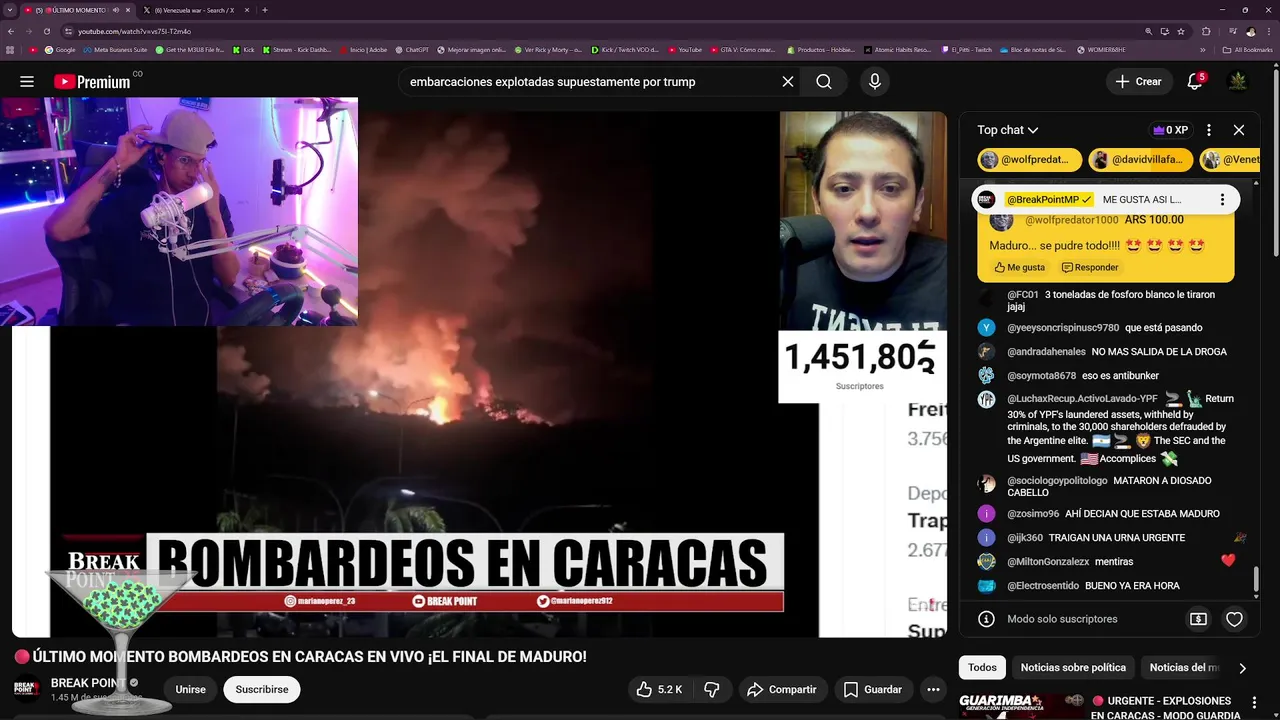Like the wolfpredator1000 super chat
Image resolution: width=1280 pixels, height=720 pixels.
tap(1020, 267)
